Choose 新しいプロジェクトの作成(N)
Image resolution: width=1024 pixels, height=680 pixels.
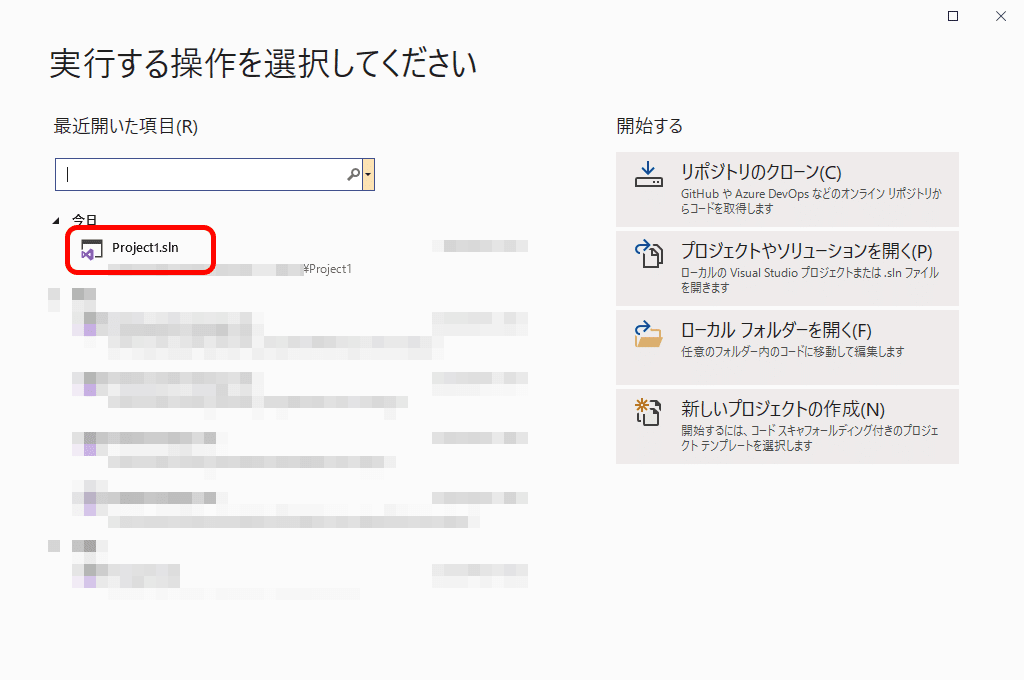tap(787, 427)
